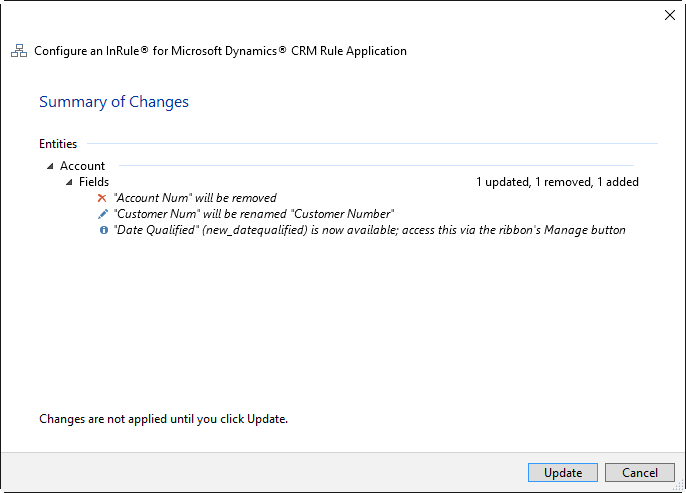Click the Entities section label
Viewport: 686px width, 493px height.
(58, 143)
